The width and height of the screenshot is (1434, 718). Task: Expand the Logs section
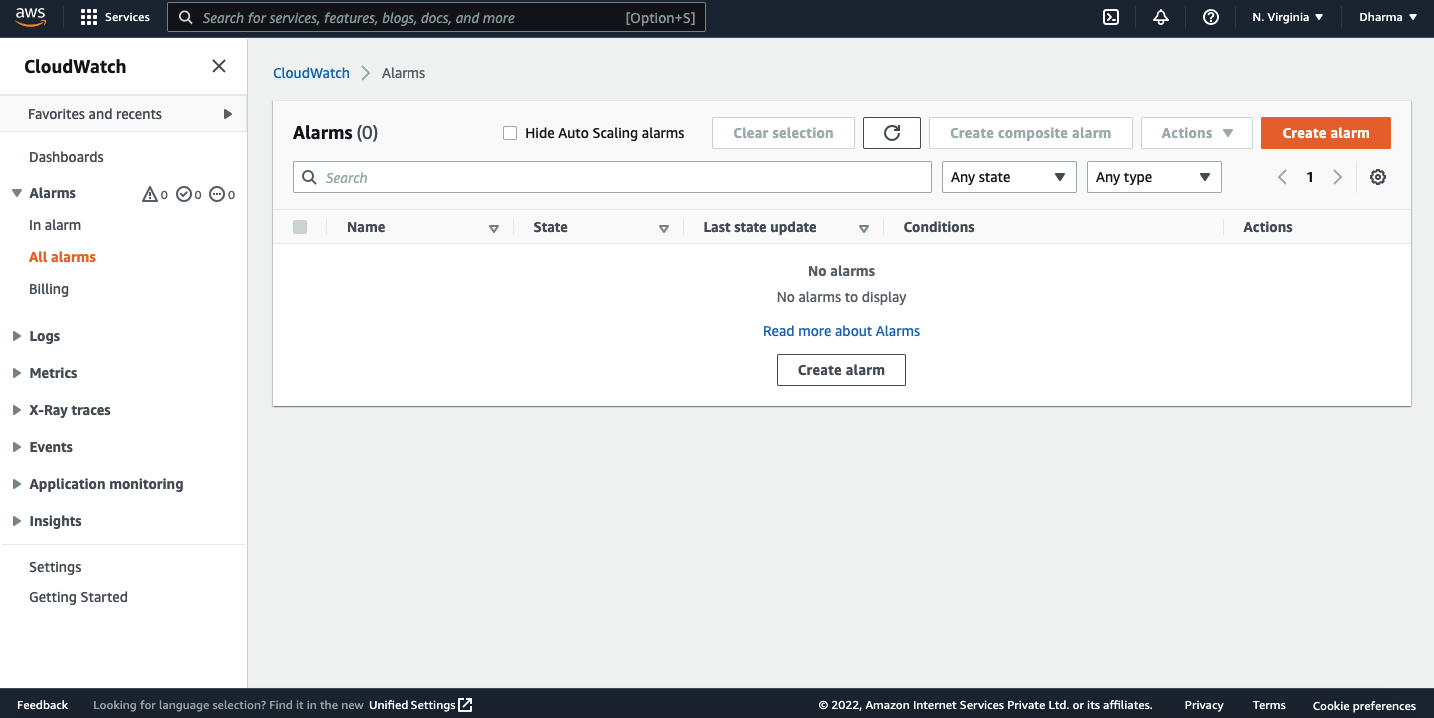coord(17,336)
